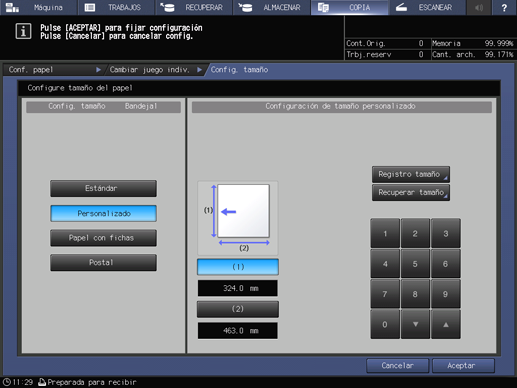Tap keypad digit 8
The image size is (517, 388).
click(x=415, y=294)
